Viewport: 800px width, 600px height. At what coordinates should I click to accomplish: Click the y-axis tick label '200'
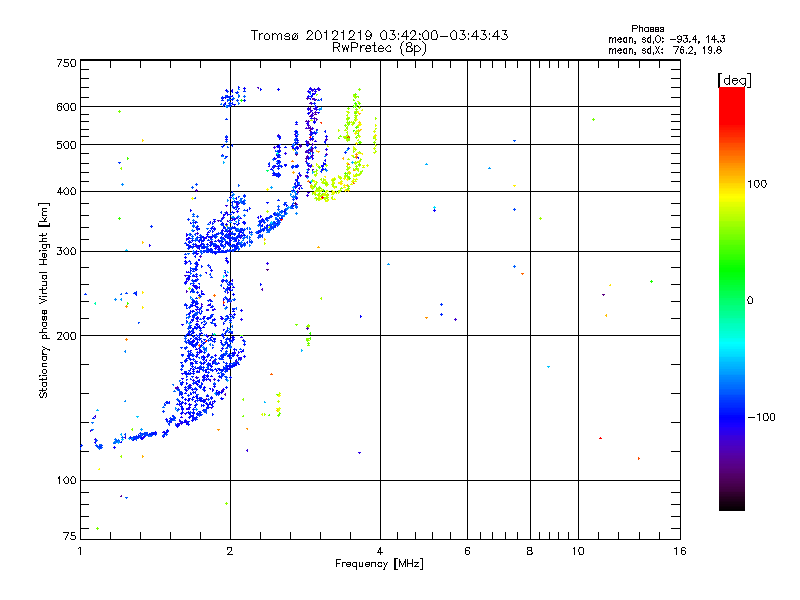[66, 336]
